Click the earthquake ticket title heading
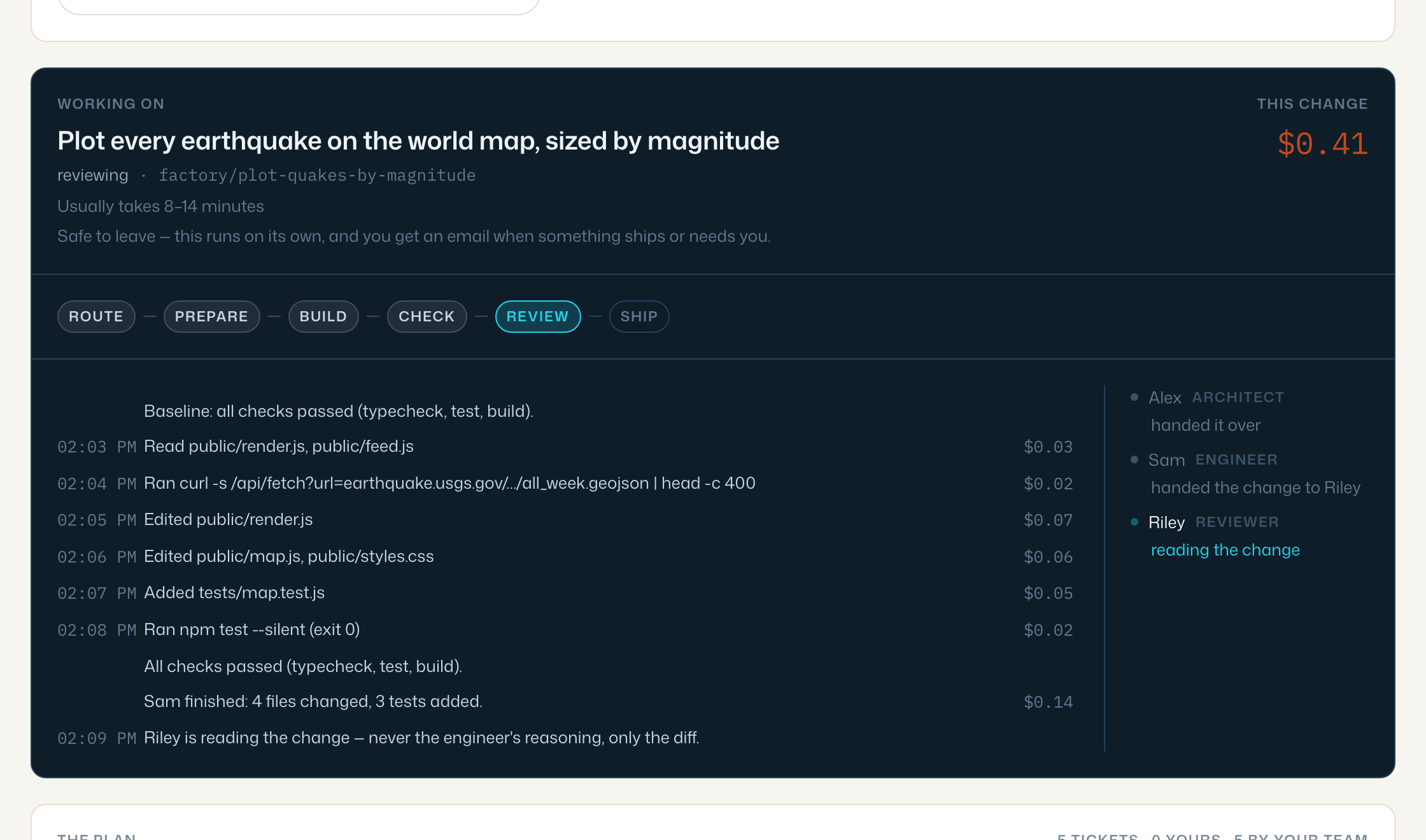 click(x=418, y=141)
